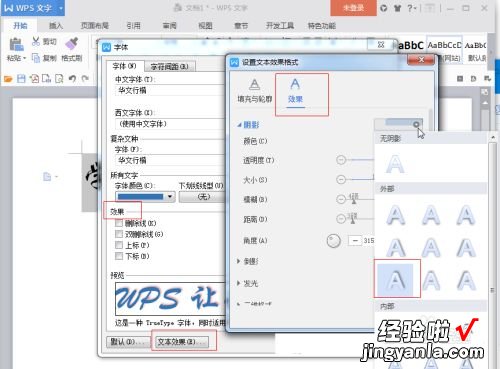Open the 视图 ribbon tab
The width and height of the screenshot is (500, 369).
tap(205, 26)
